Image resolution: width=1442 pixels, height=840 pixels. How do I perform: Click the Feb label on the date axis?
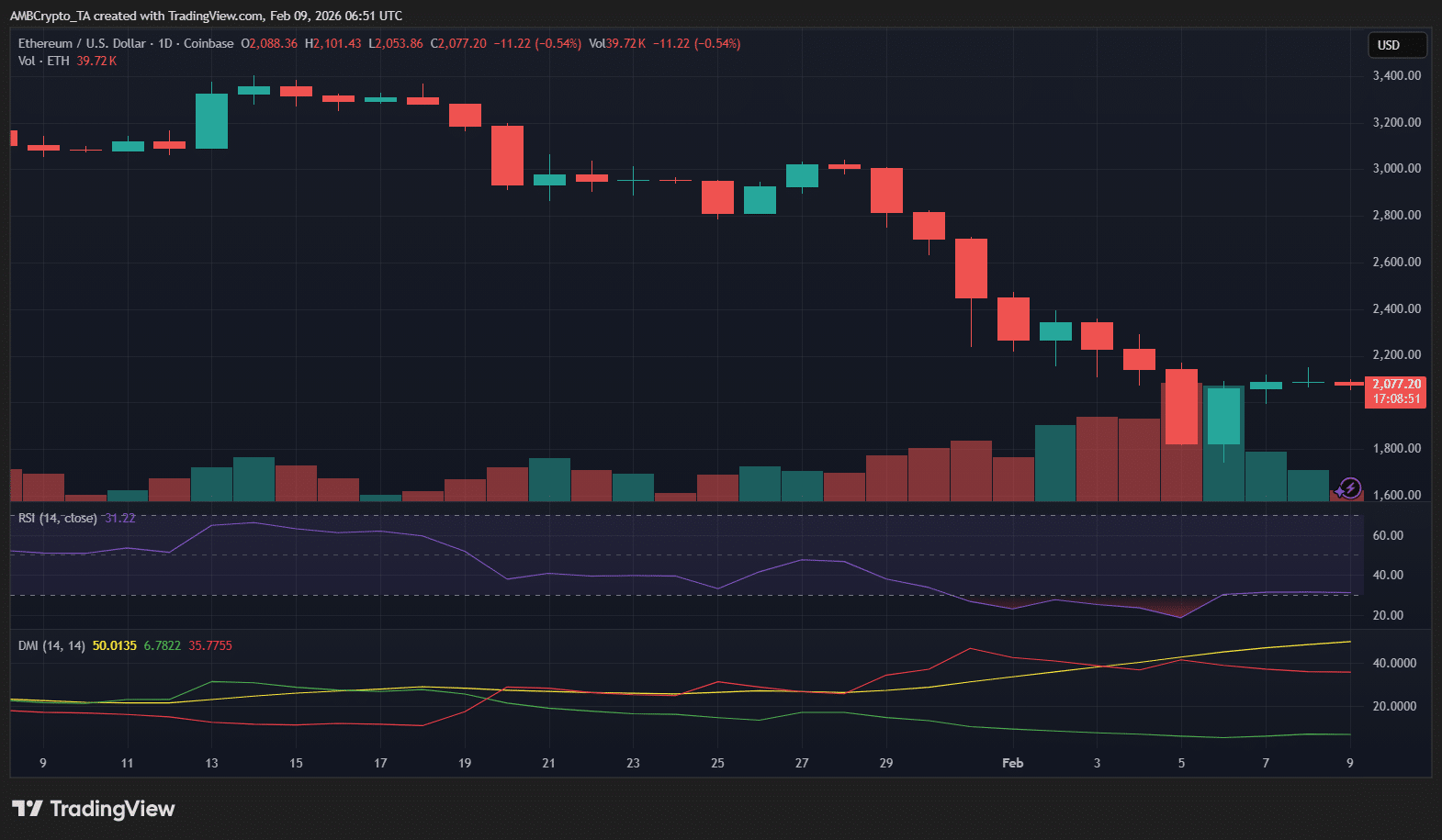(1012, 763)
